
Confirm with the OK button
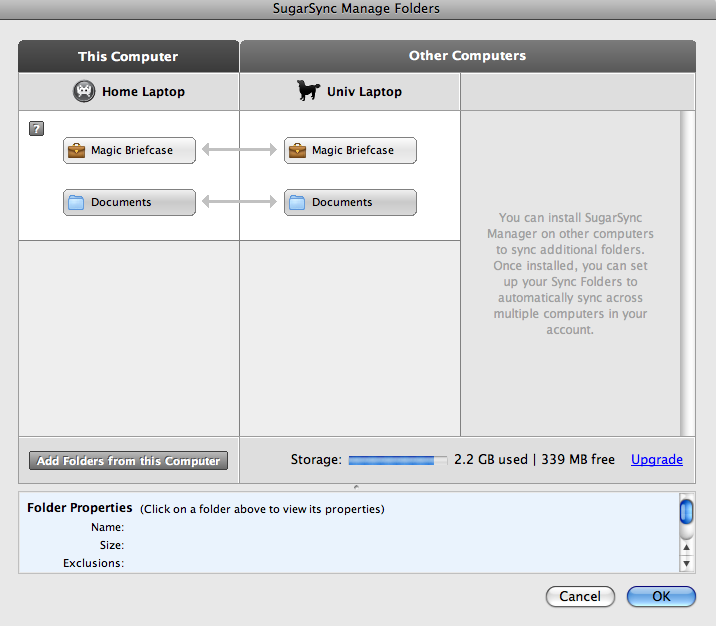(661, 596)
